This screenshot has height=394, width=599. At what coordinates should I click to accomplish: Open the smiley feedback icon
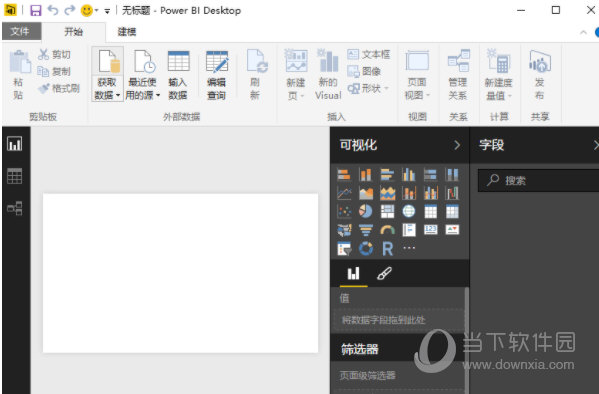click(87, 10)
